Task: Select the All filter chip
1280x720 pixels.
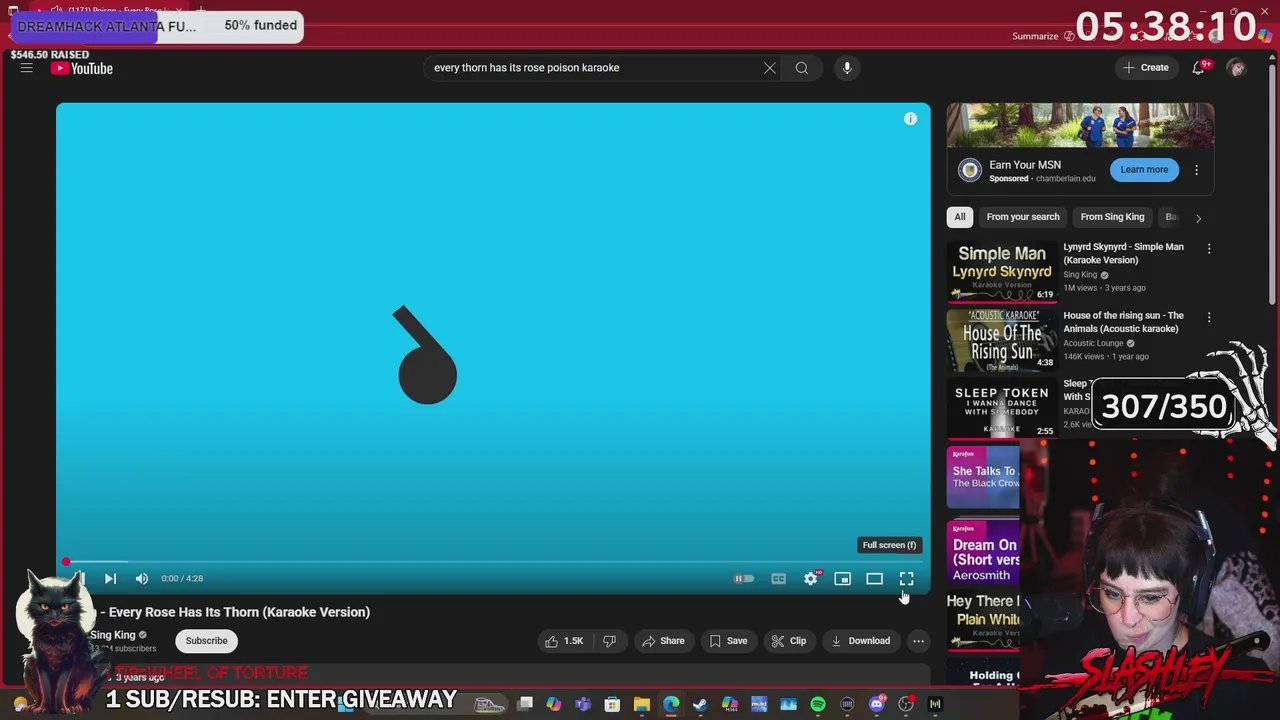Action: click(x=960, y=217)
